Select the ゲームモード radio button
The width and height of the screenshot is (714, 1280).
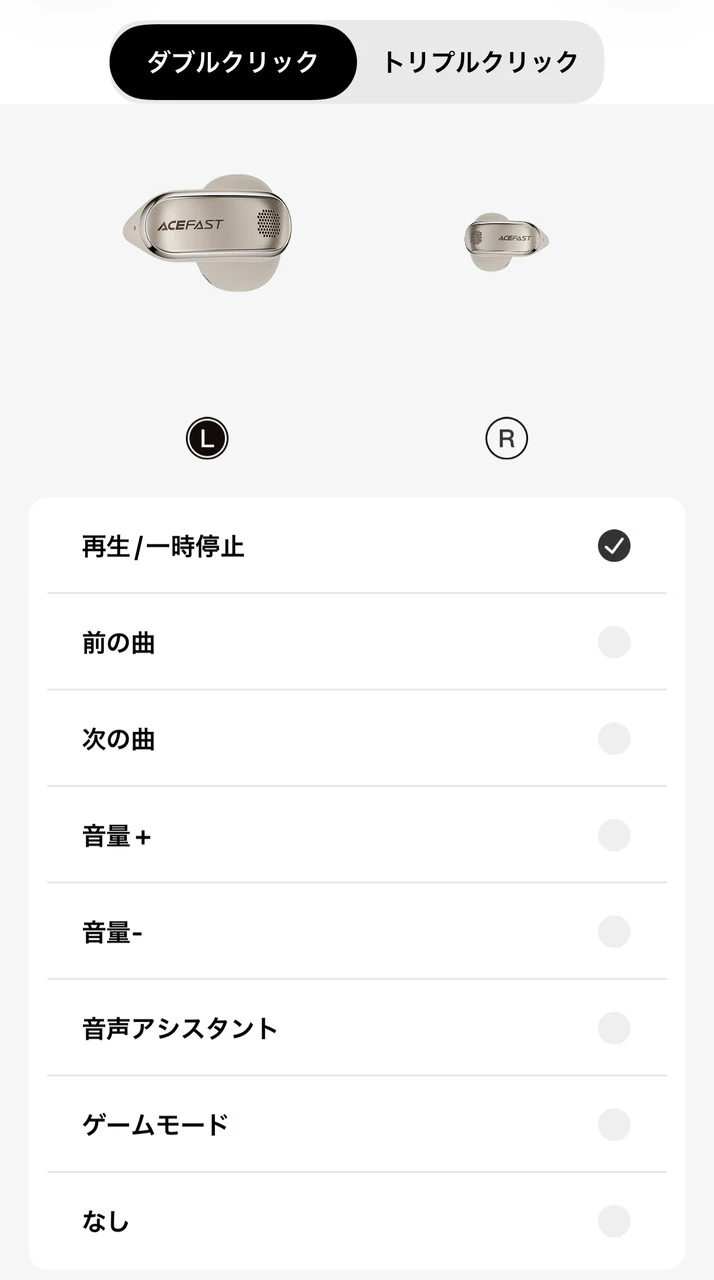coord(614,1125)
